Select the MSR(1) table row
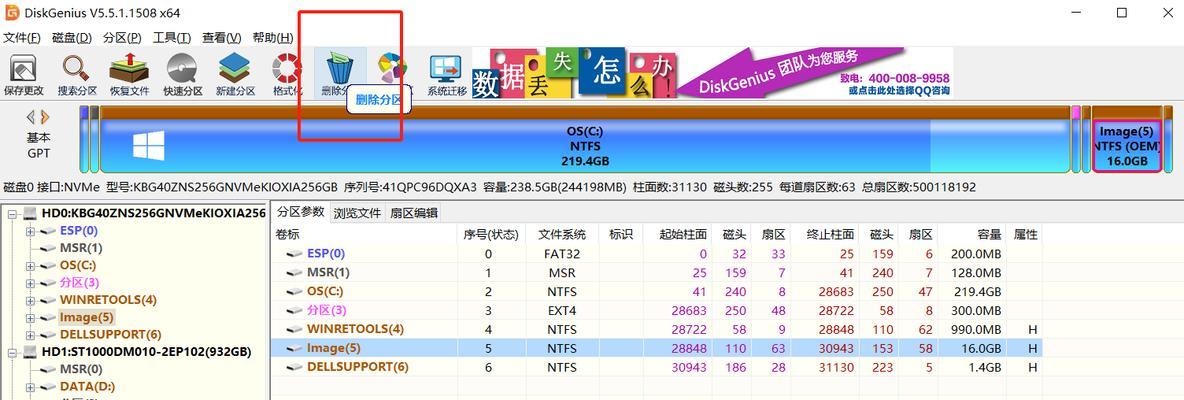Image resolution: width=1184 pixels, height=400 pixels. [657, 272]
